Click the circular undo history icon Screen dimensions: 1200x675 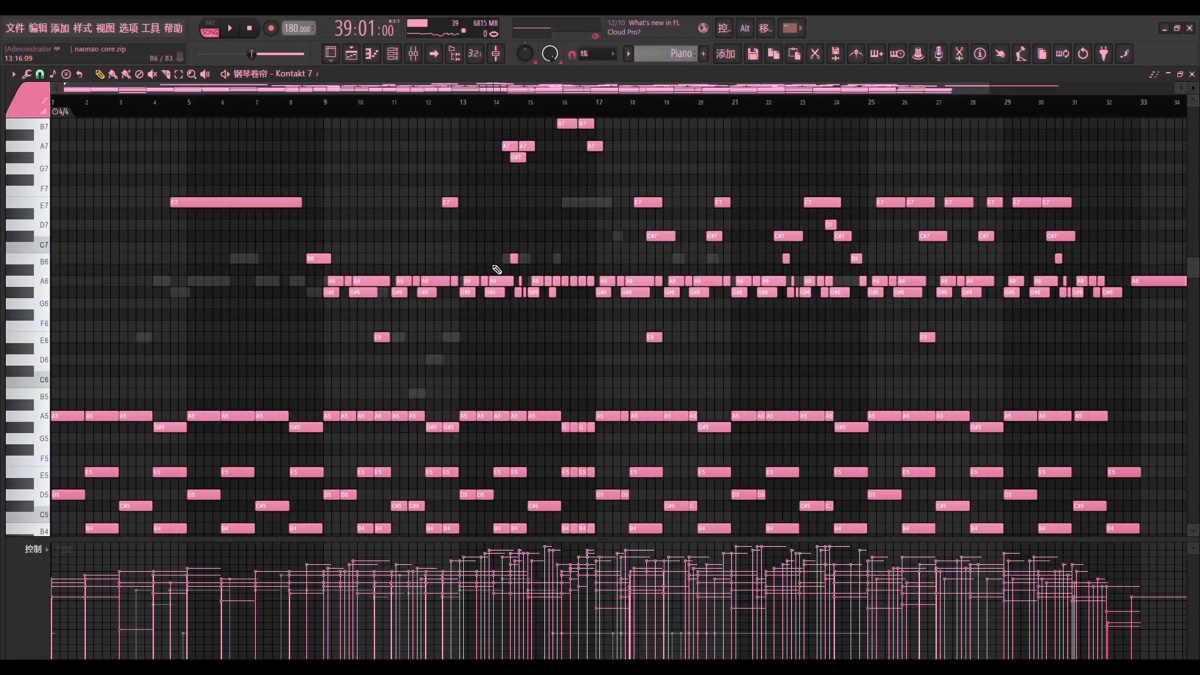coord(1083,53)
